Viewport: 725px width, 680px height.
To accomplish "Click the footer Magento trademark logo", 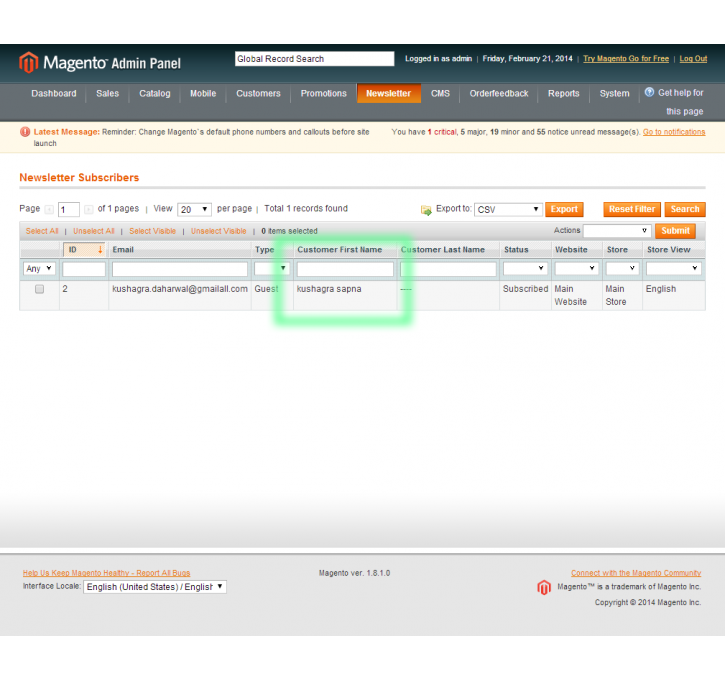I will pos(544,588).
